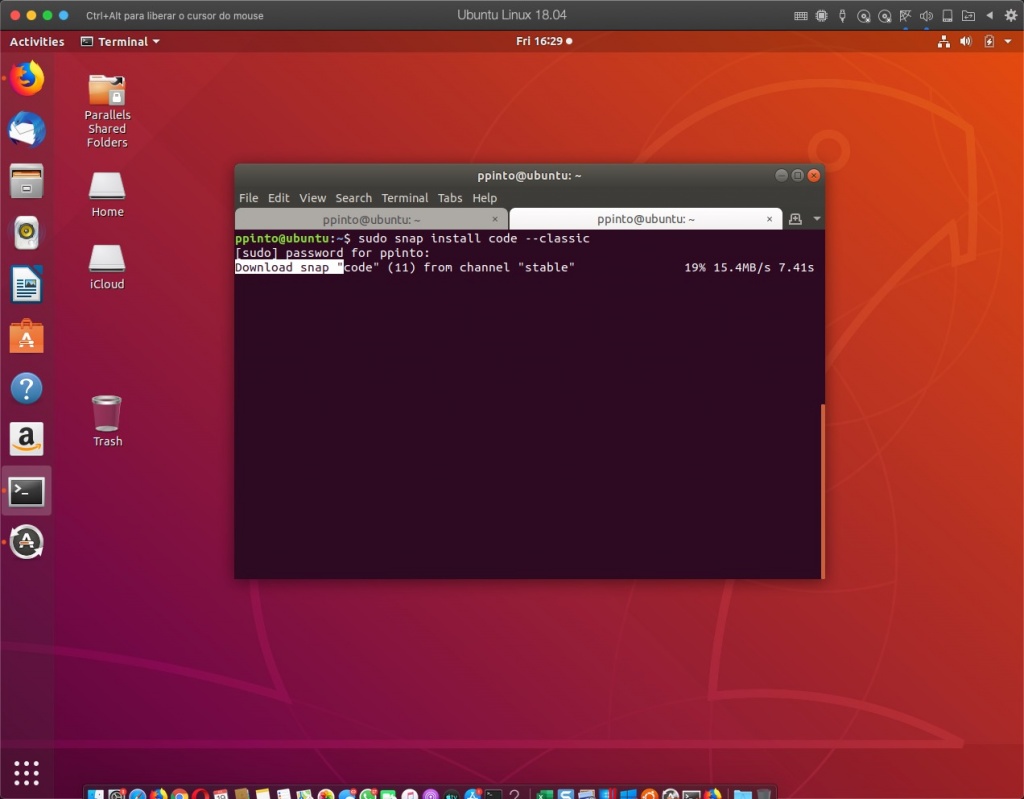Click Parallels USB devices icon

click(842, 16)
